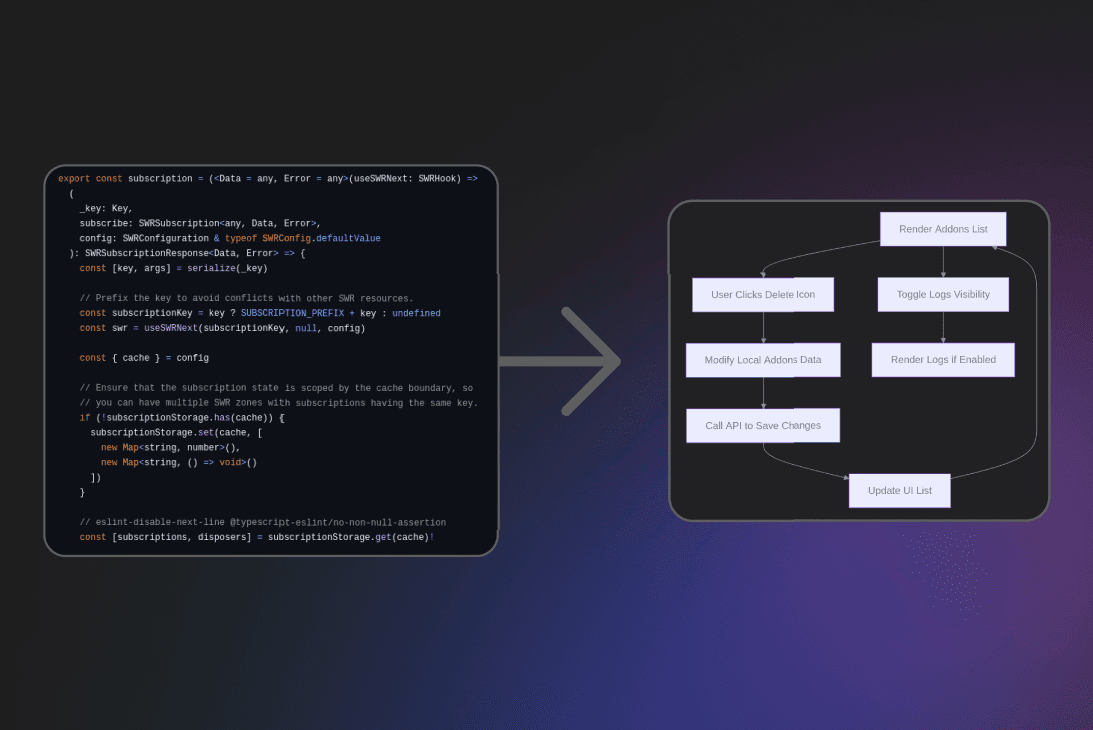The image size is (1093, 730).
Task: Click the "User Clicks Delete Icon" node
Action: (763, 294)
